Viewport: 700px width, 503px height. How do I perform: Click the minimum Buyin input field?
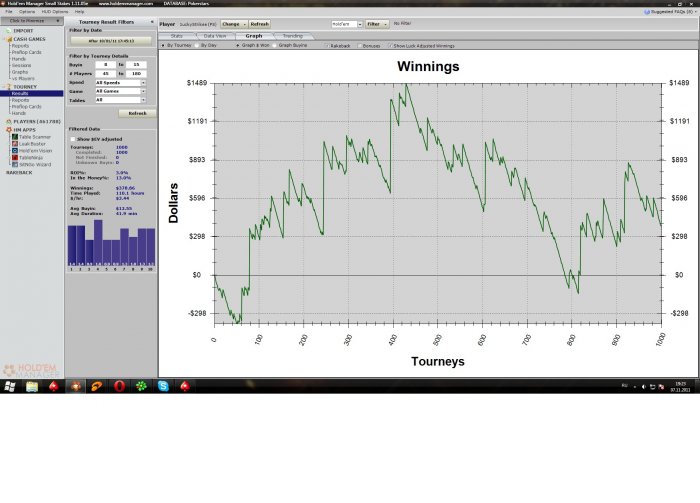pos(106,65)
